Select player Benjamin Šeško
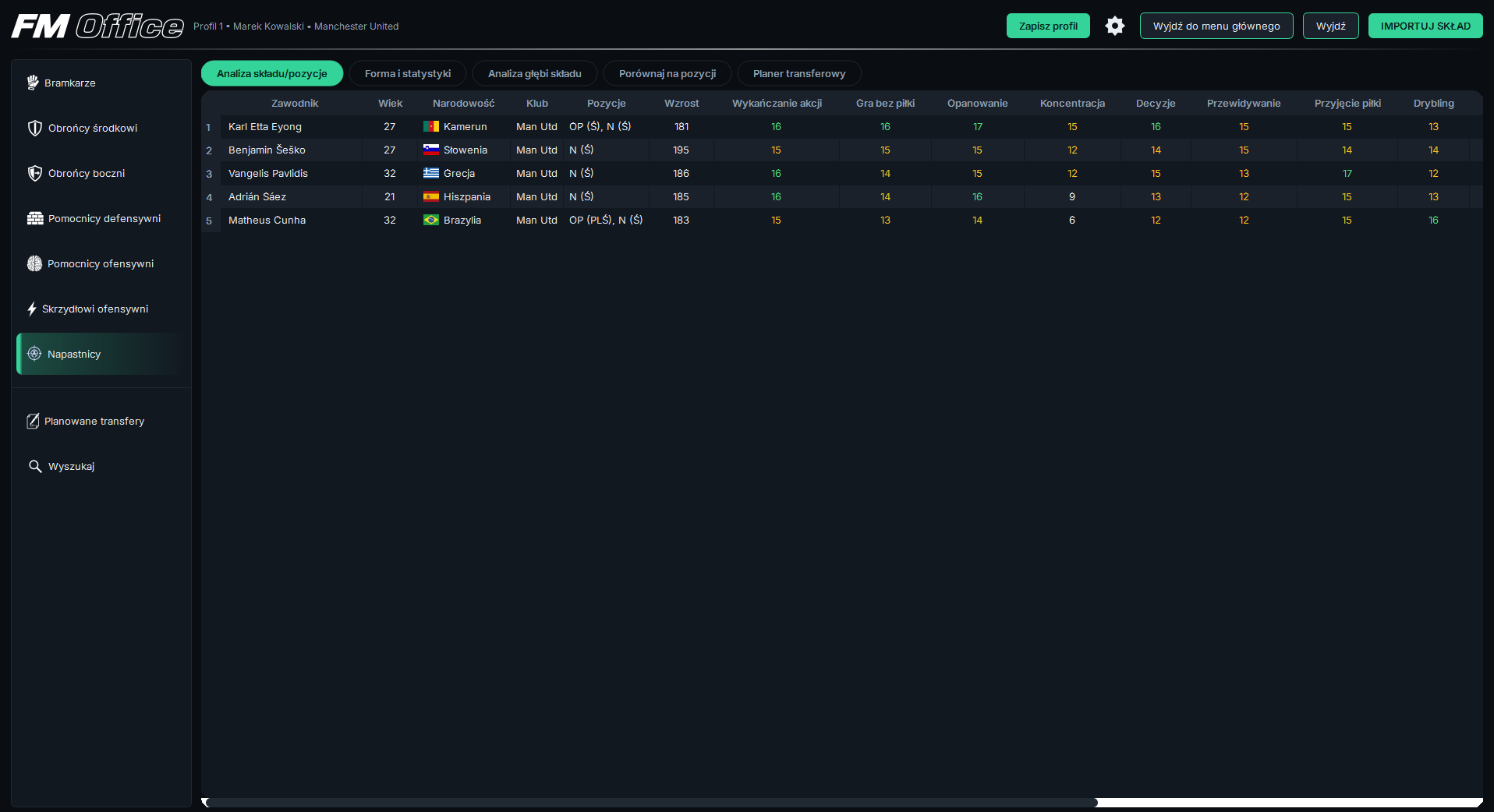Image resolution: width=1494 pixels, height=812 pixels. 267,150
